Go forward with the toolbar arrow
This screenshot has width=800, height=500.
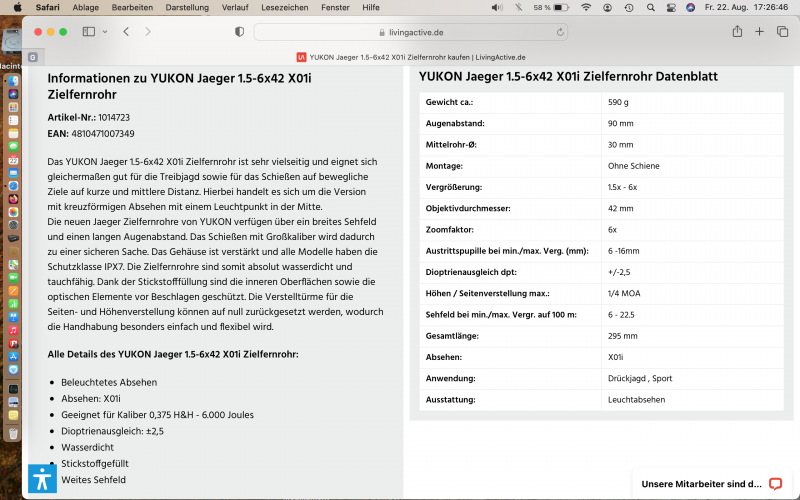tap(148, 32)
